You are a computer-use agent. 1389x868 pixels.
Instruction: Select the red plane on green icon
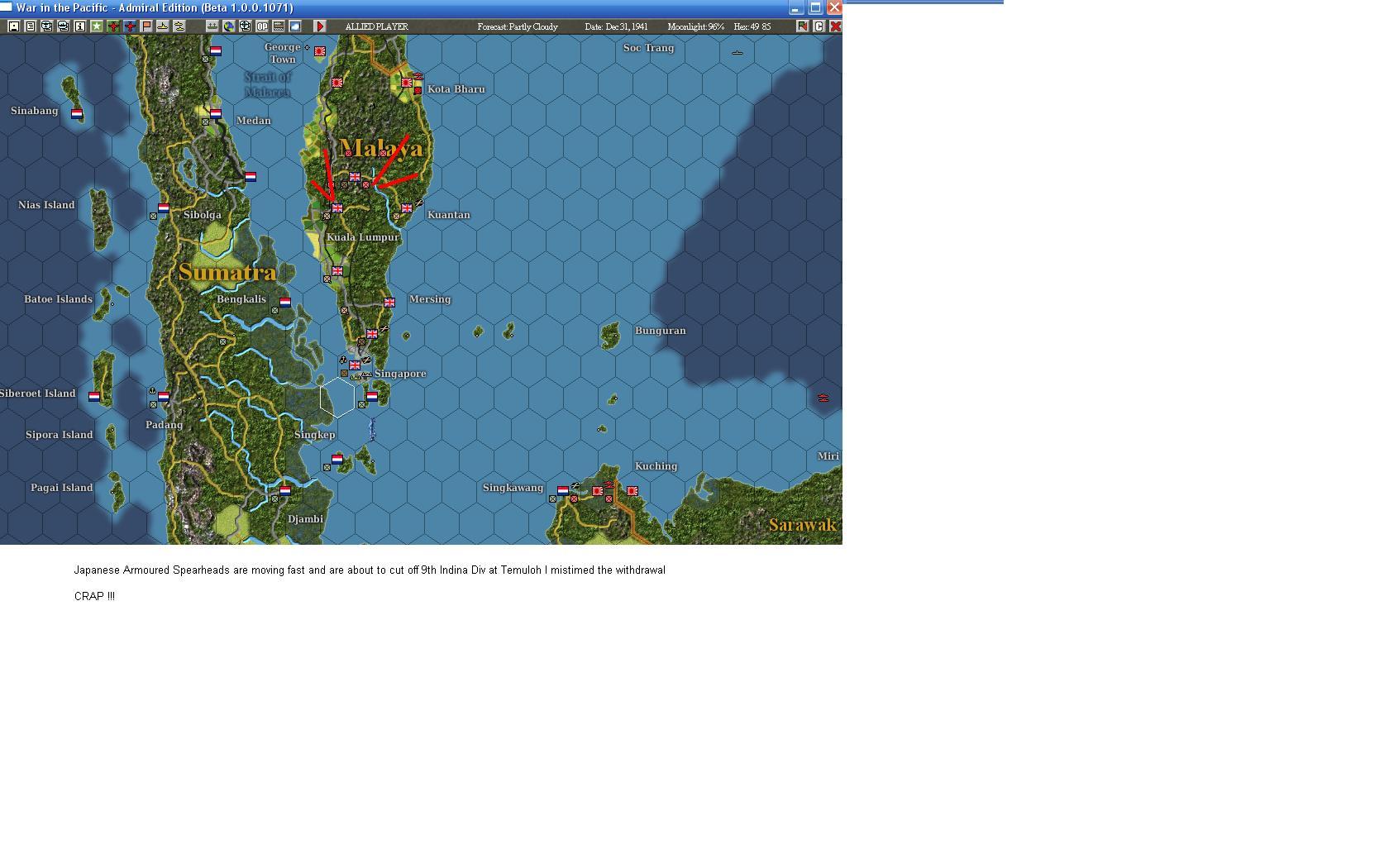point(113,26)
